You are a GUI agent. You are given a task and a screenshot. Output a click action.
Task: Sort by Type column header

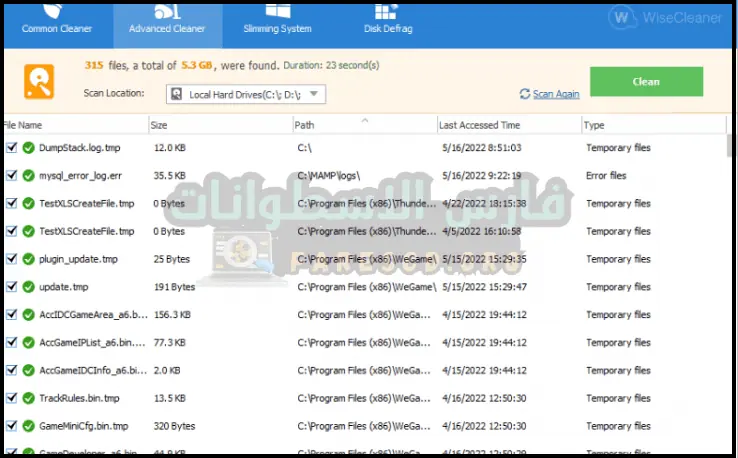coord(654,125)
